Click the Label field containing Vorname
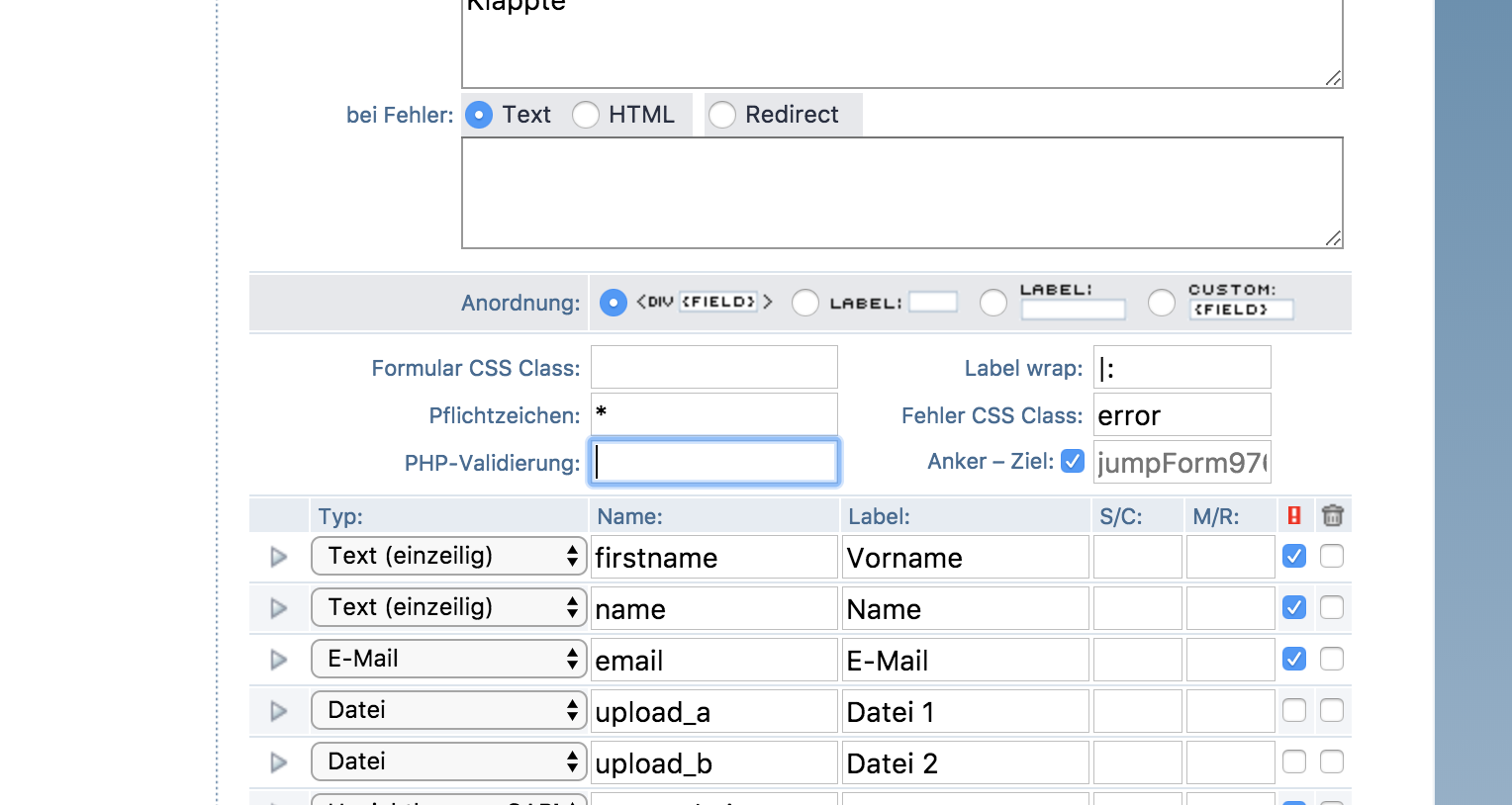Viewport: 1512px width, 805px height. pos(965,558)
